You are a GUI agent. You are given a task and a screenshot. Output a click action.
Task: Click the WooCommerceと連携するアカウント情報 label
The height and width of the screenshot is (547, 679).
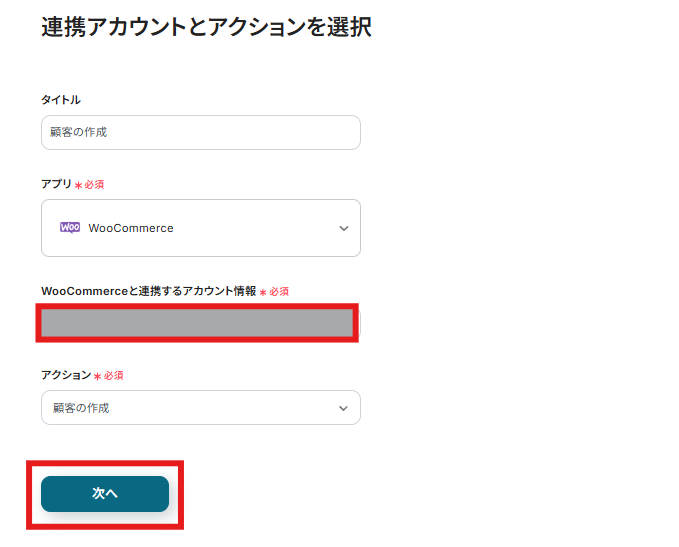tap(148, 291)
